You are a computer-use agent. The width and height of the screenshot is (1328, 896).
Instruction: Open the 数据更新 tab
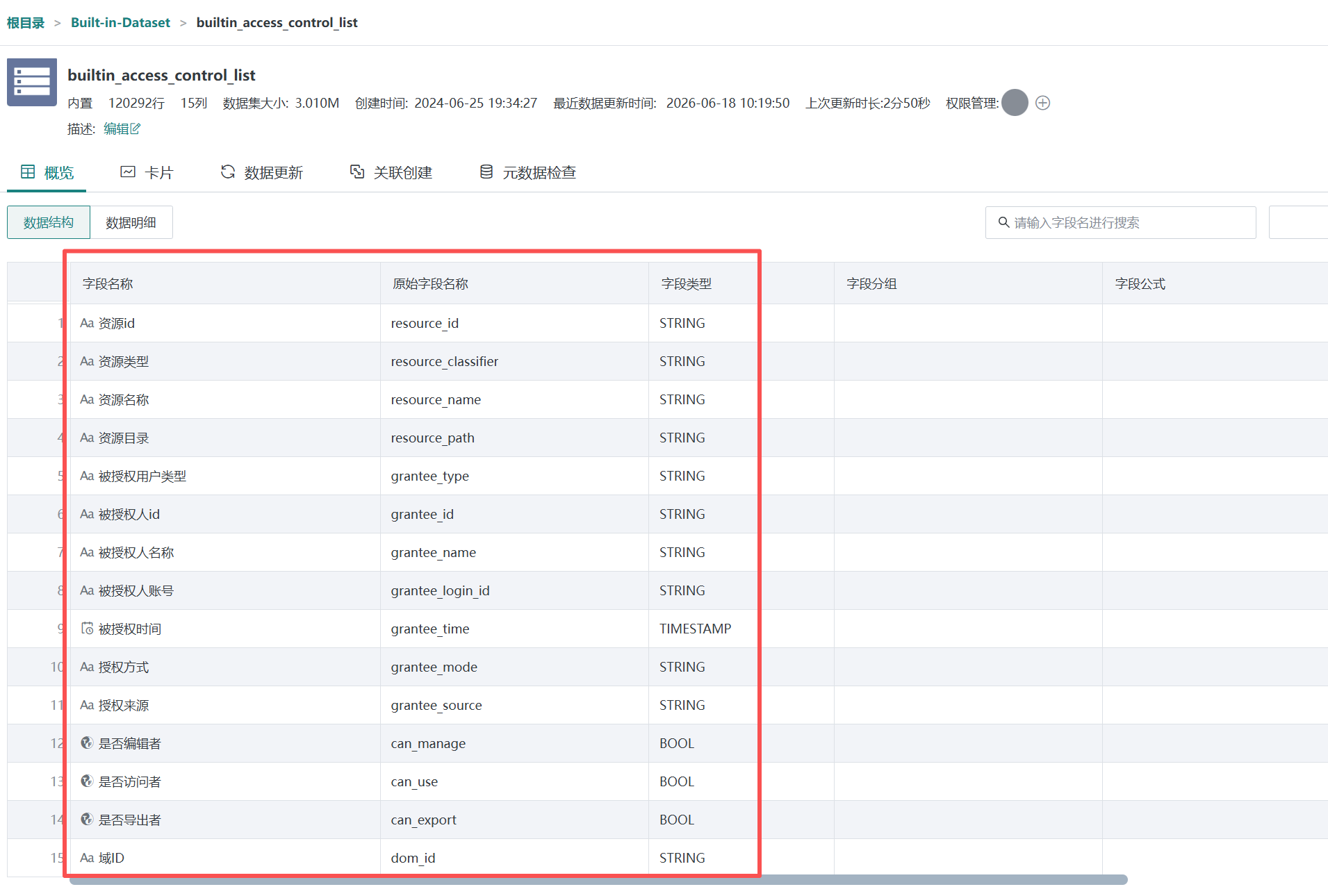261,172
